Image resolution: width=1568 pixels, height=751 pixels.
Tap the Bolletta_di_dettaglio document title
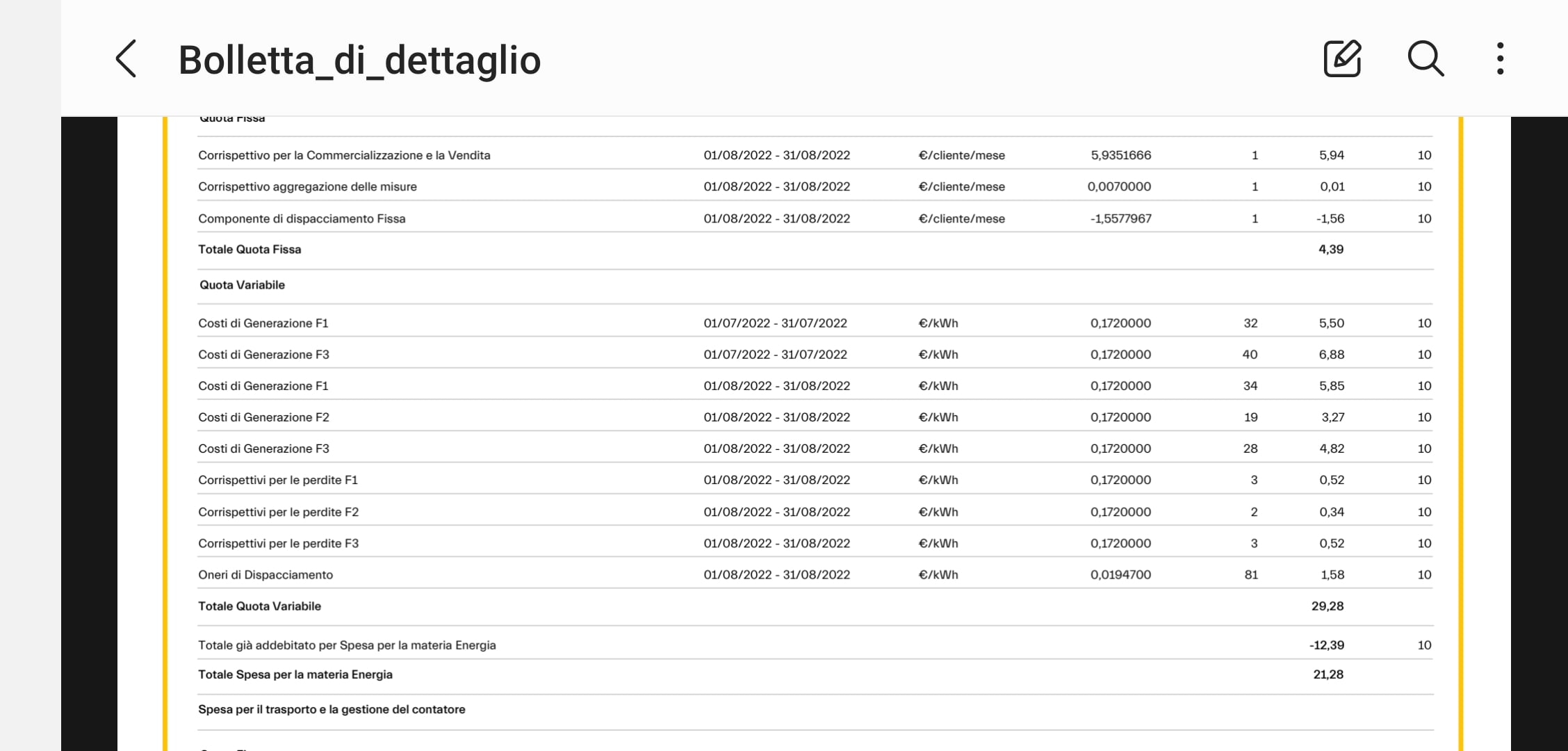coord(359,60)
